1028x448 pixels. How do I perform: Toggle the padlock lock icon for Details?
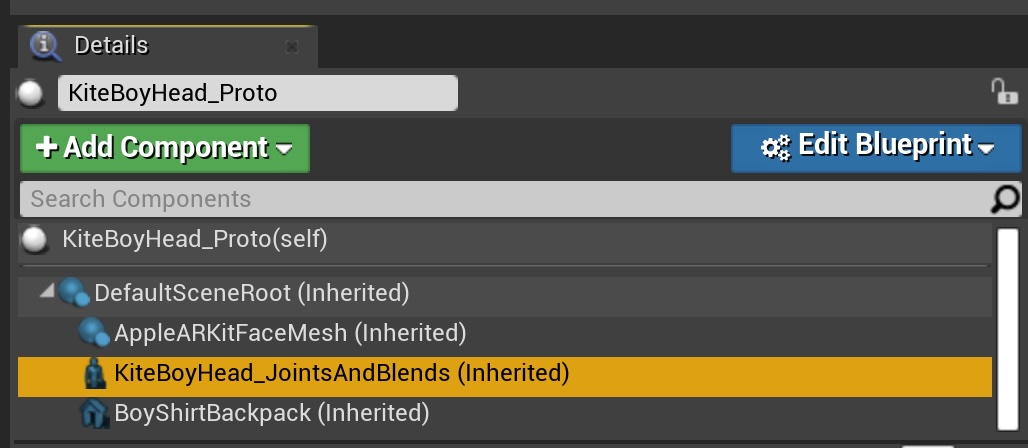[1003, 91]
